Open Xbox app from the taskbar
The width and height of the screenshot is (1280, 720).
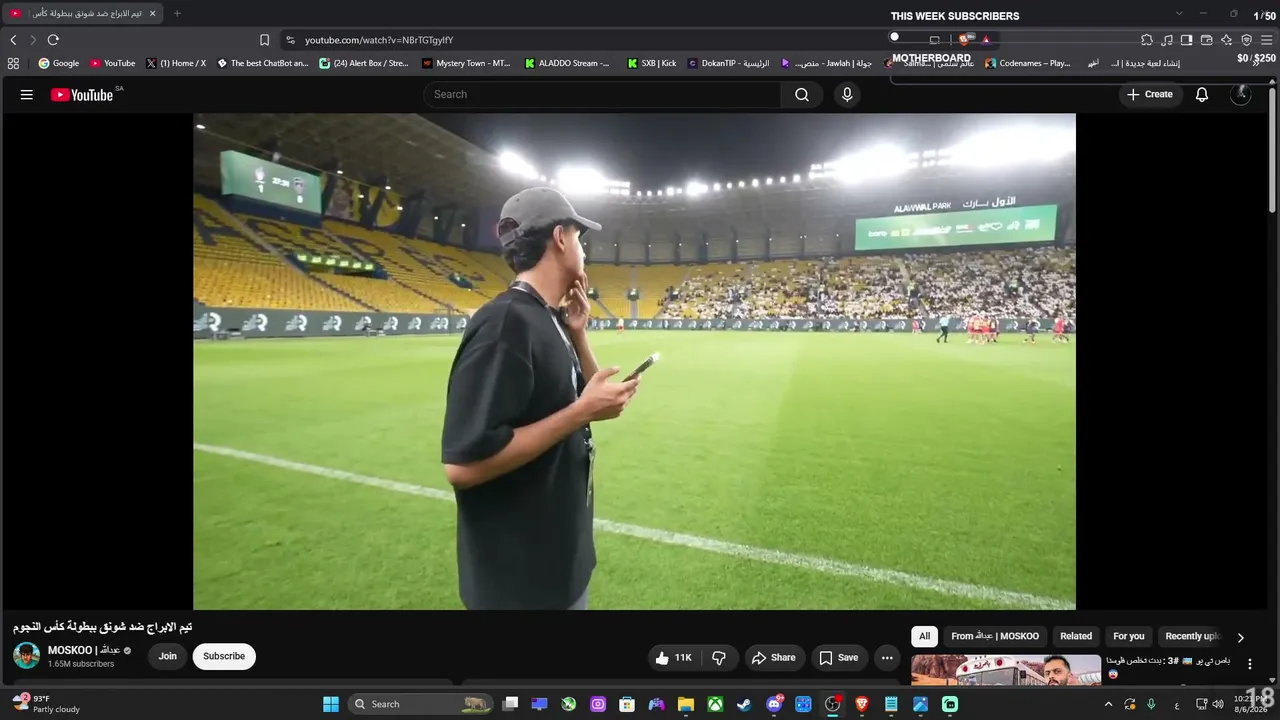[x=715, y=704]
